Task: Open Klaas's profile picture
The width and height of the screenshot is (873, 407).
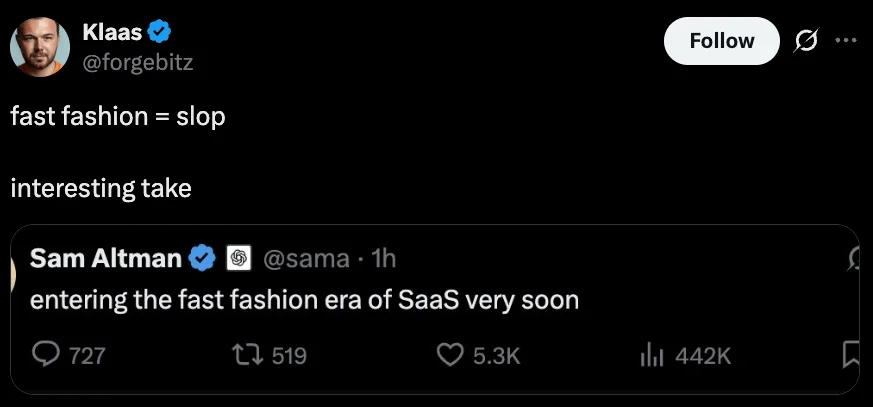Action: [40, 47]
